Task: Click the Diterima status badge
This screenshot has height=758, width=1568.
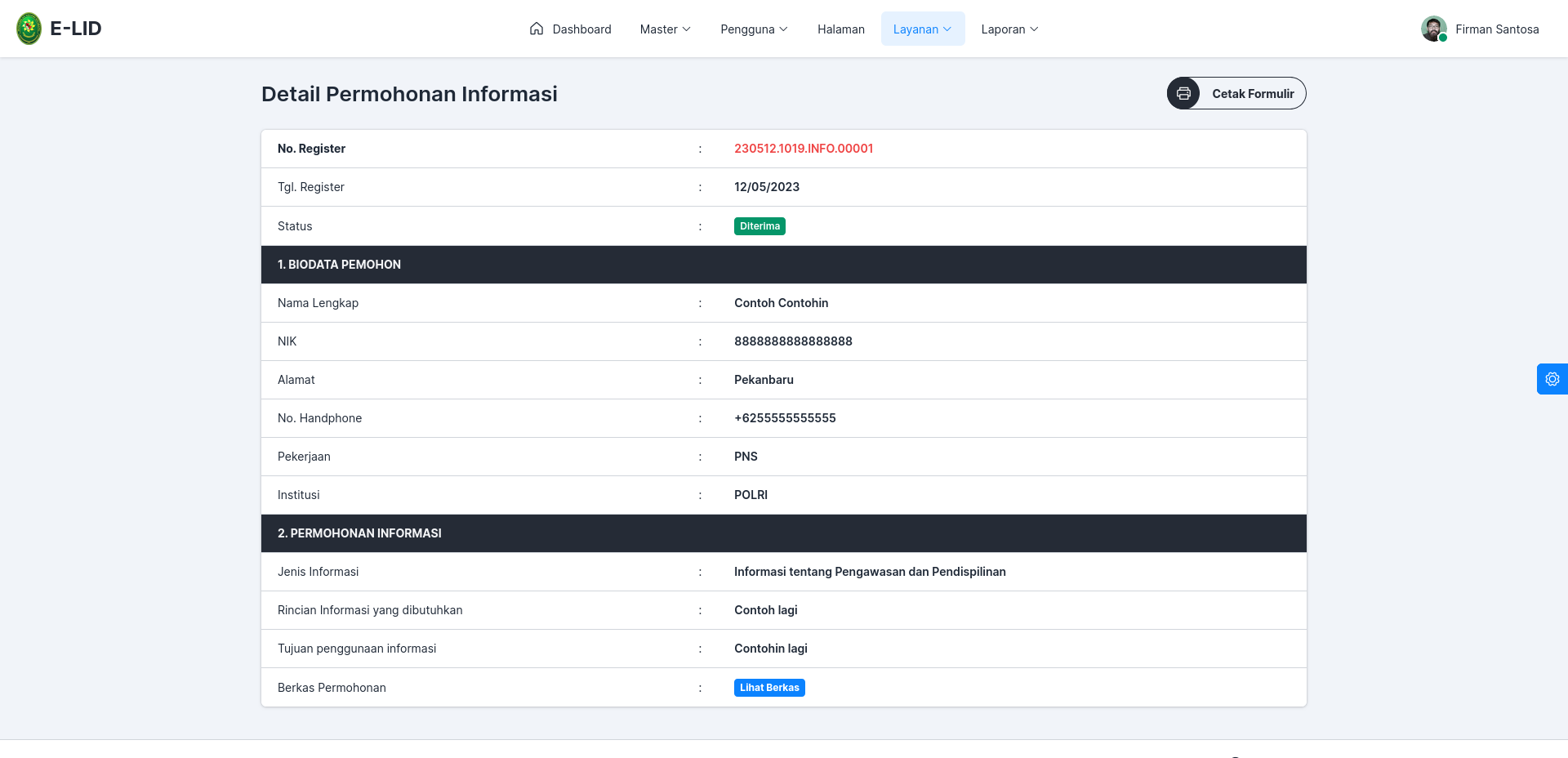Action: pyautogui.click(x=759, y=226)
